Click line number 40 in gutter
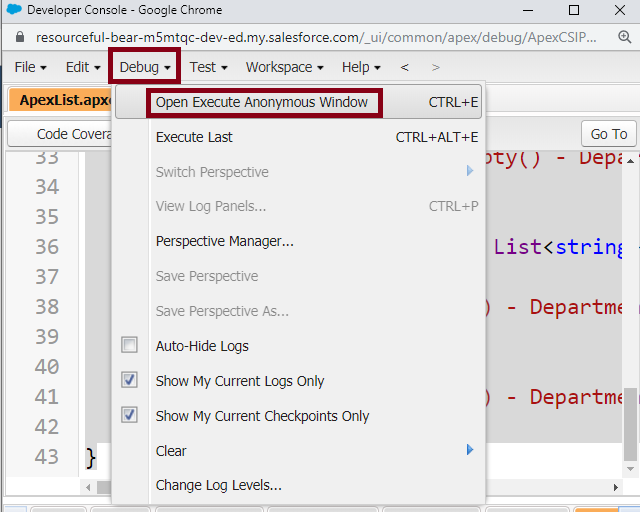The width and height of the screenshot is (640, 512). click(x=47, y=367)
